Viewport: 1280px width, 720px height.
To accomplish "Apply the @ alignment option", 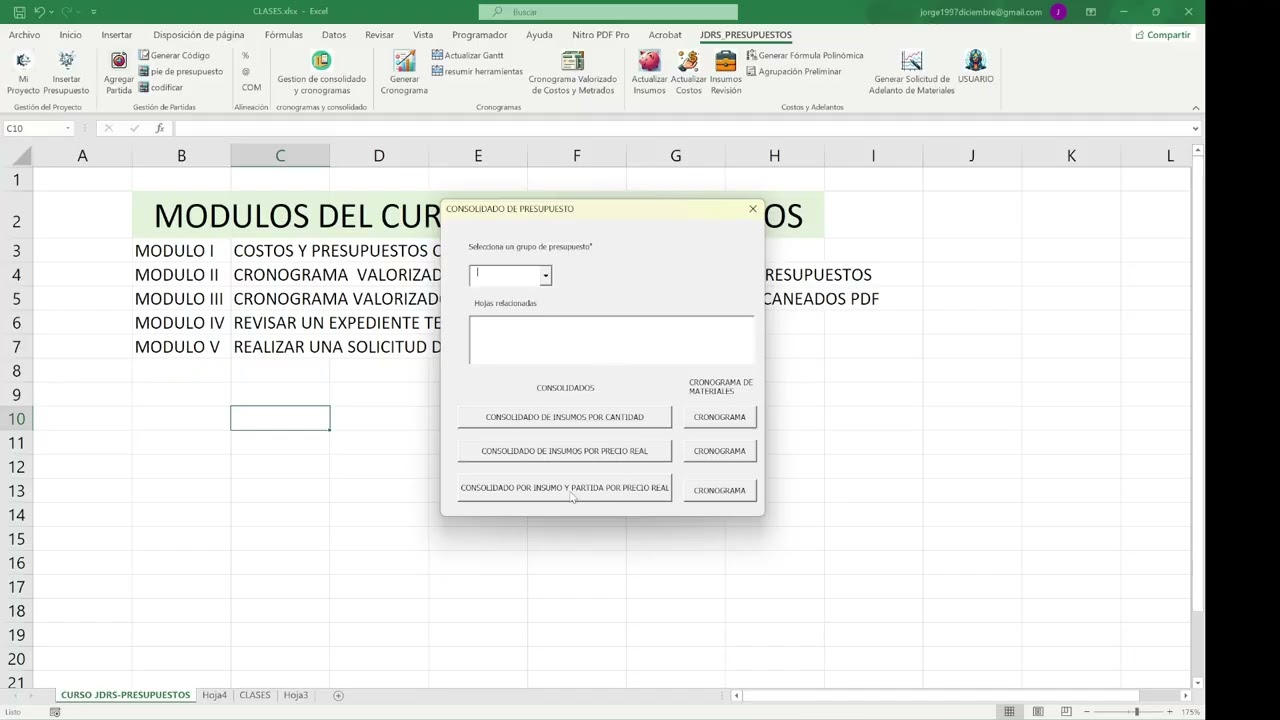I will click(x=246, y=72).
